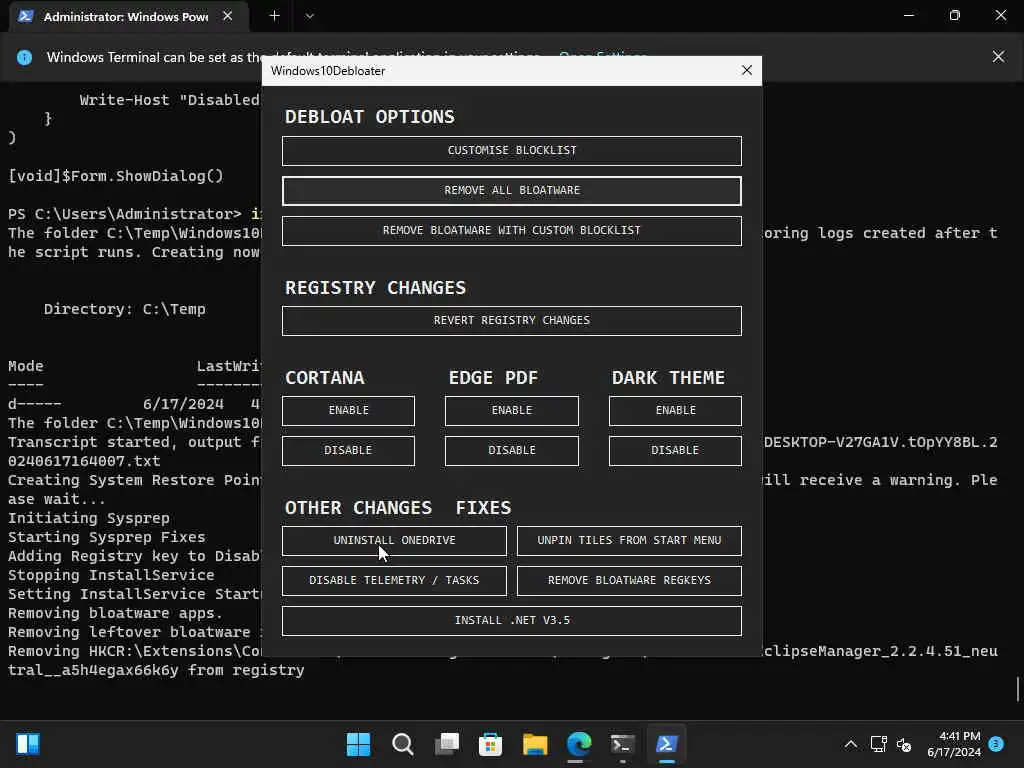Disable Edge PDF

tap(511, 450)
